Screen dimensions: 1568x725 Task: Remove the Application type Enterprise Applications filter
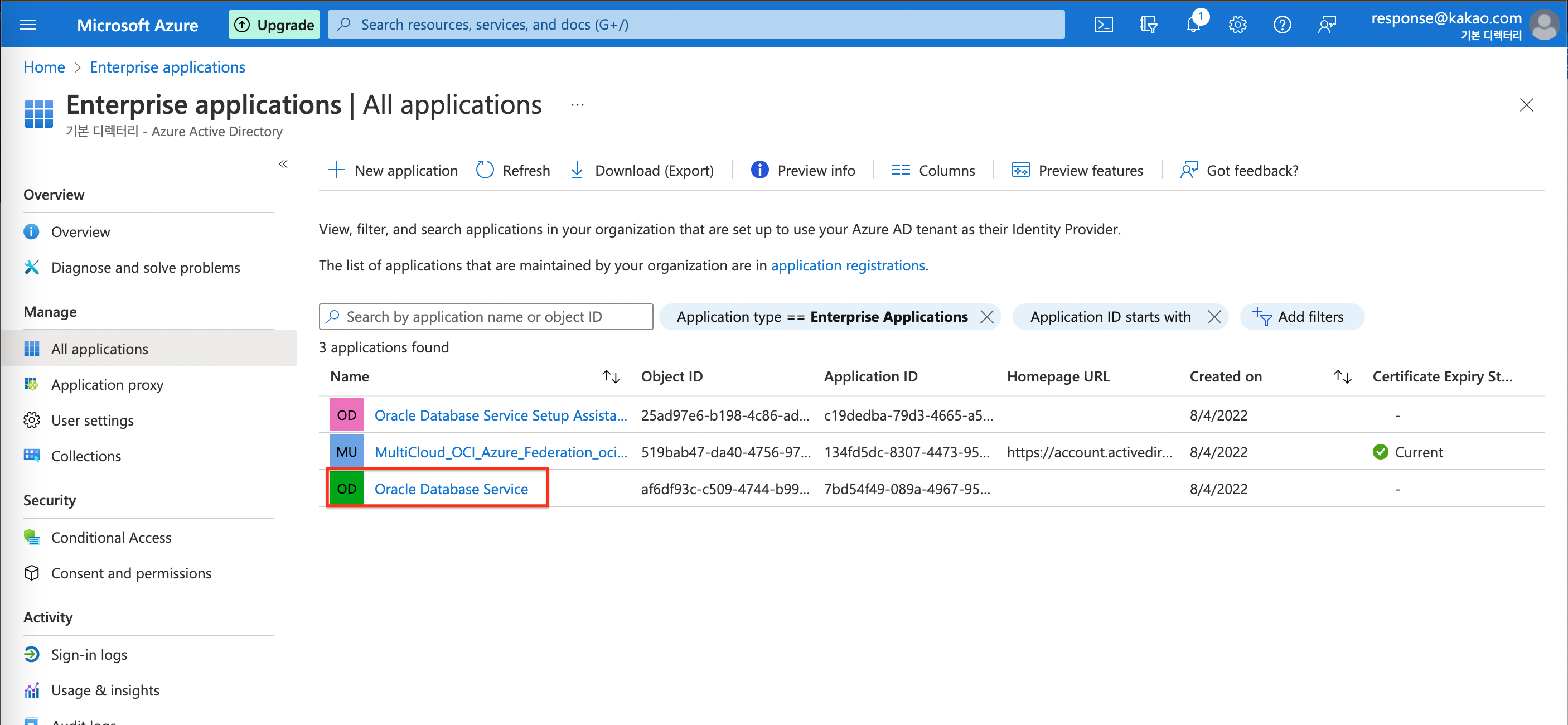click(988, 316)
